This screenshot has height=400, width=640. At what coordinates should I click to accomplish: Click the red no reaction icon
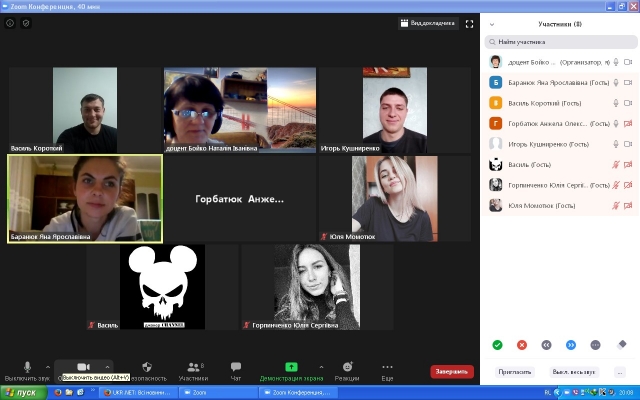pos(522,345)
